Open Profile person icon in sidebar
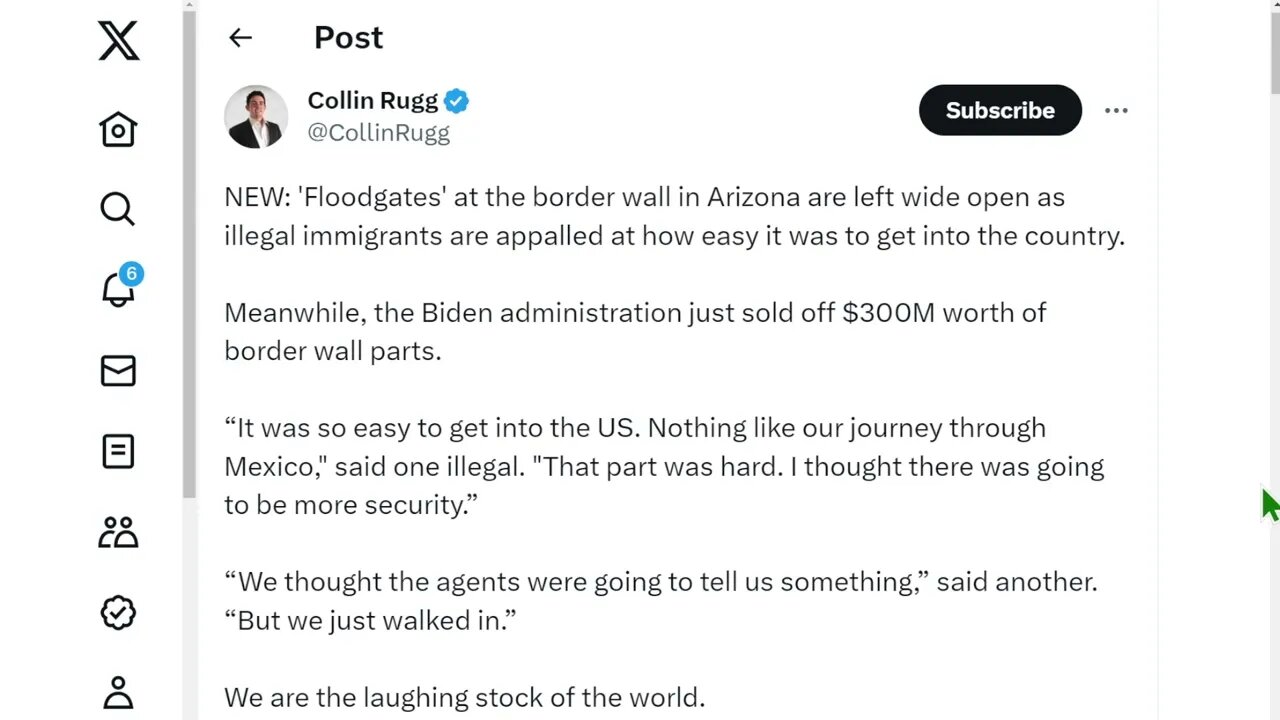The height and width of the screenshot is (720, 1280). pyautogui.click(x=118, y=692)
